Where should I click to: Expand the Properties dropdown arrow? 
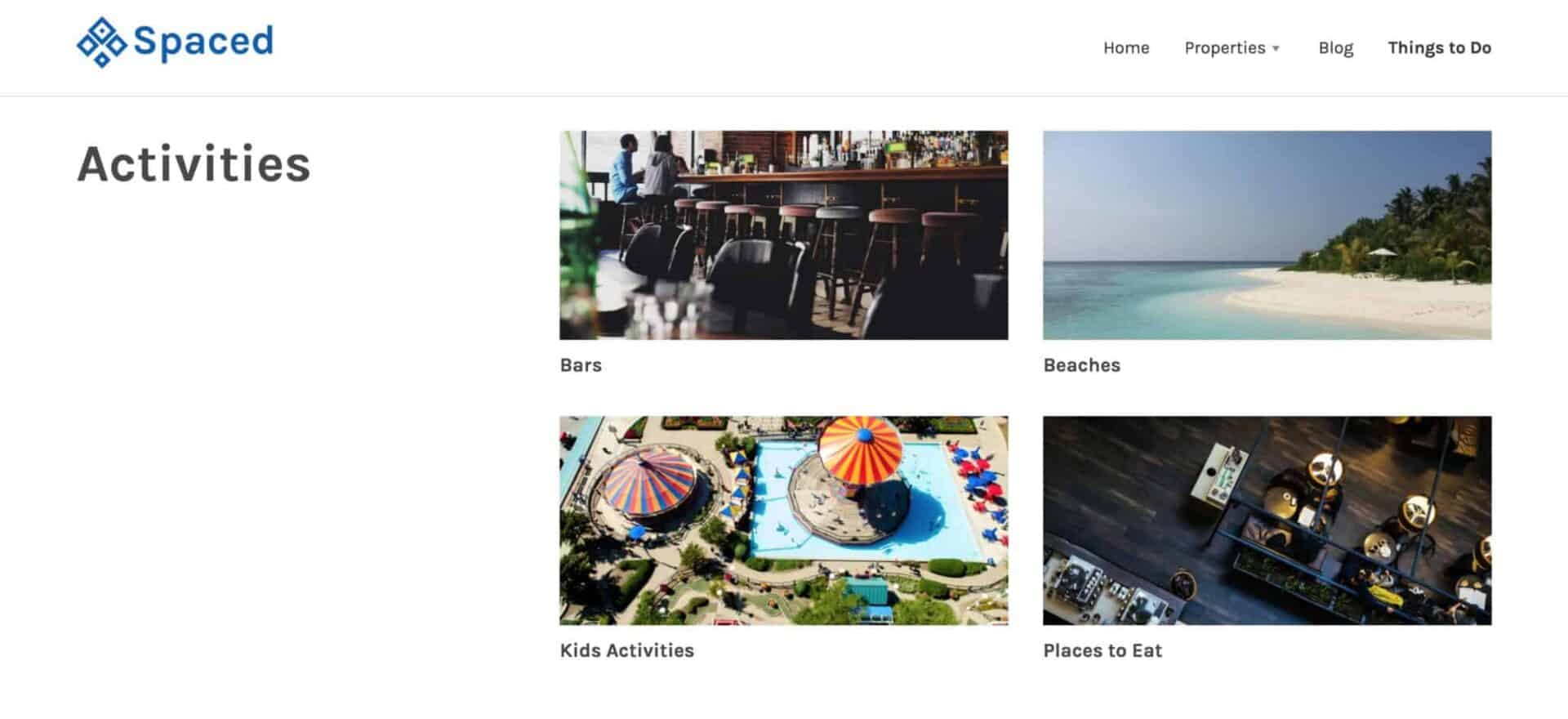[x=1276, y=48]
